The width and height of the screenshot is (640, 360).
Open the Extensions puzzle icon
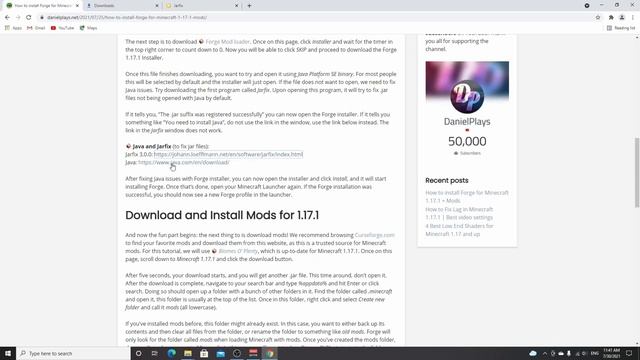pyautogui.click(x=611, y=18)
